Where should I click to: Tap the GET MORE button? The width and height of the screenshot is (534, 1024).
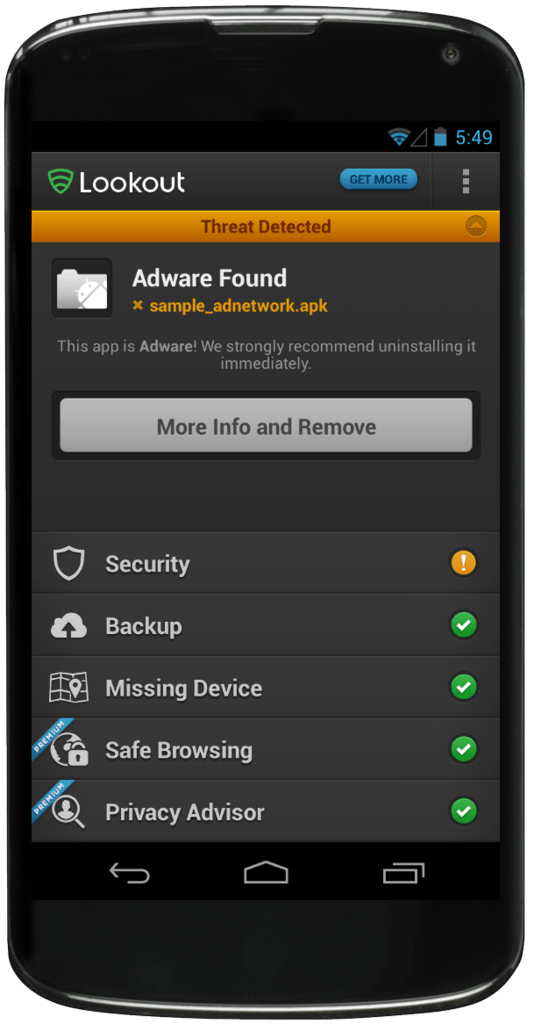[379, 180]
